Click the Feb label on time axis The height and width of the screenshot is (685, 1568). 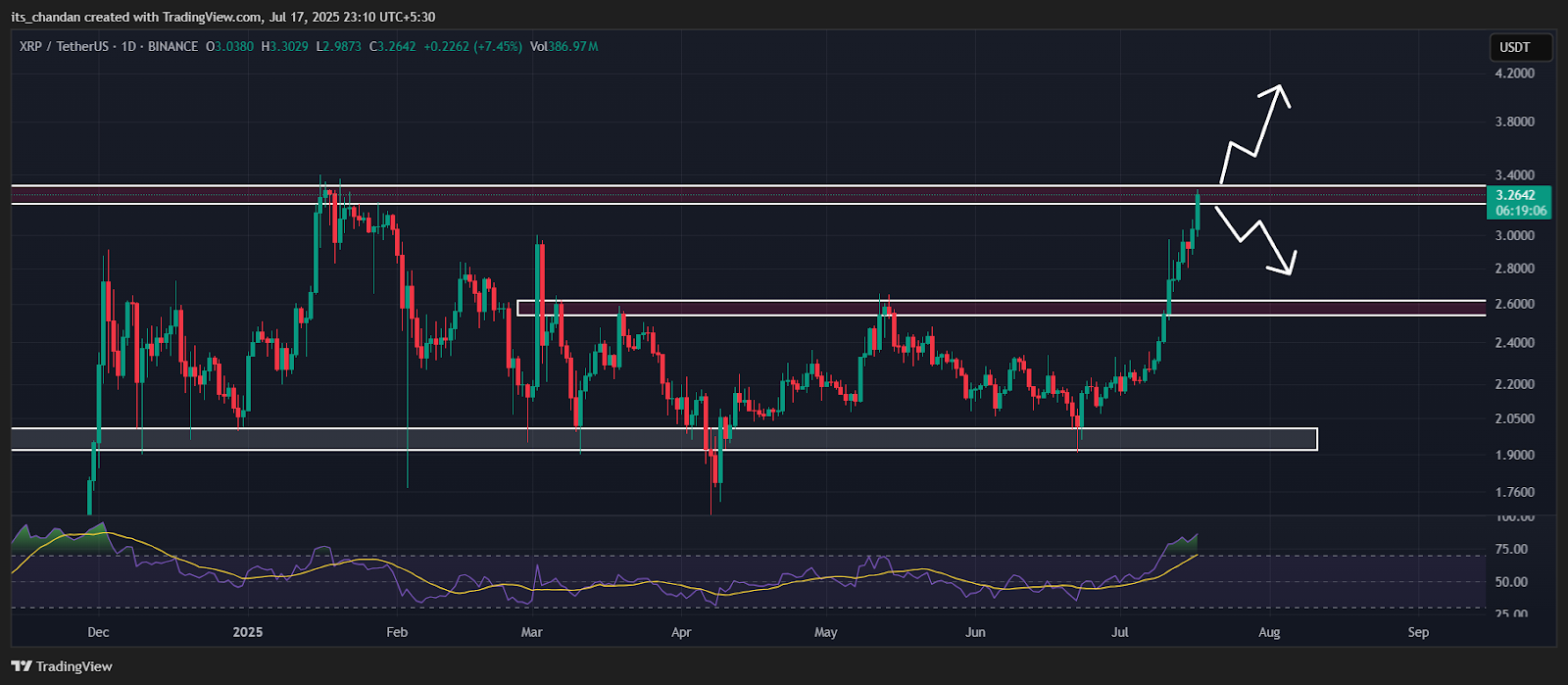point(397,632)
